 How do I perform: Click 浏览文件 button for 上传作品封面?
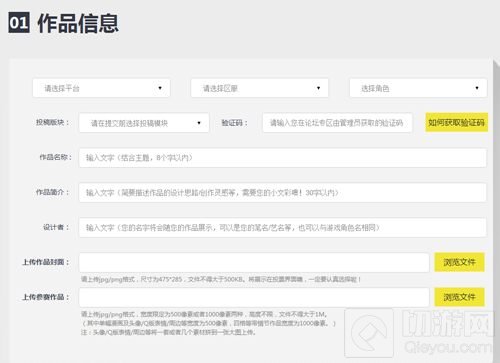click(x=459, y=262)
